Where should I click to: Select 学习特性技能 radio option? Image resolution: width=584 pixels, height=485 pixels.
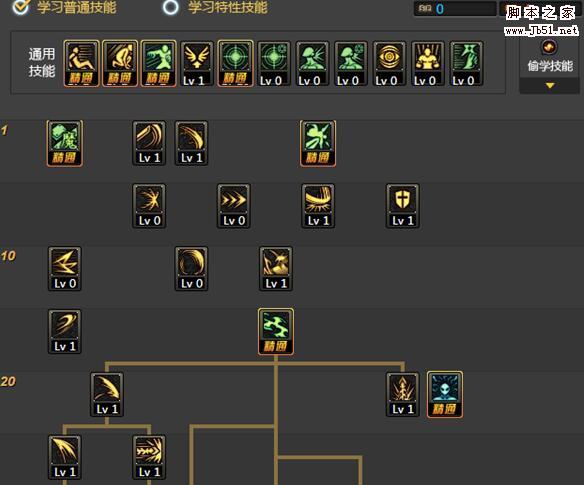click(171, 7)
